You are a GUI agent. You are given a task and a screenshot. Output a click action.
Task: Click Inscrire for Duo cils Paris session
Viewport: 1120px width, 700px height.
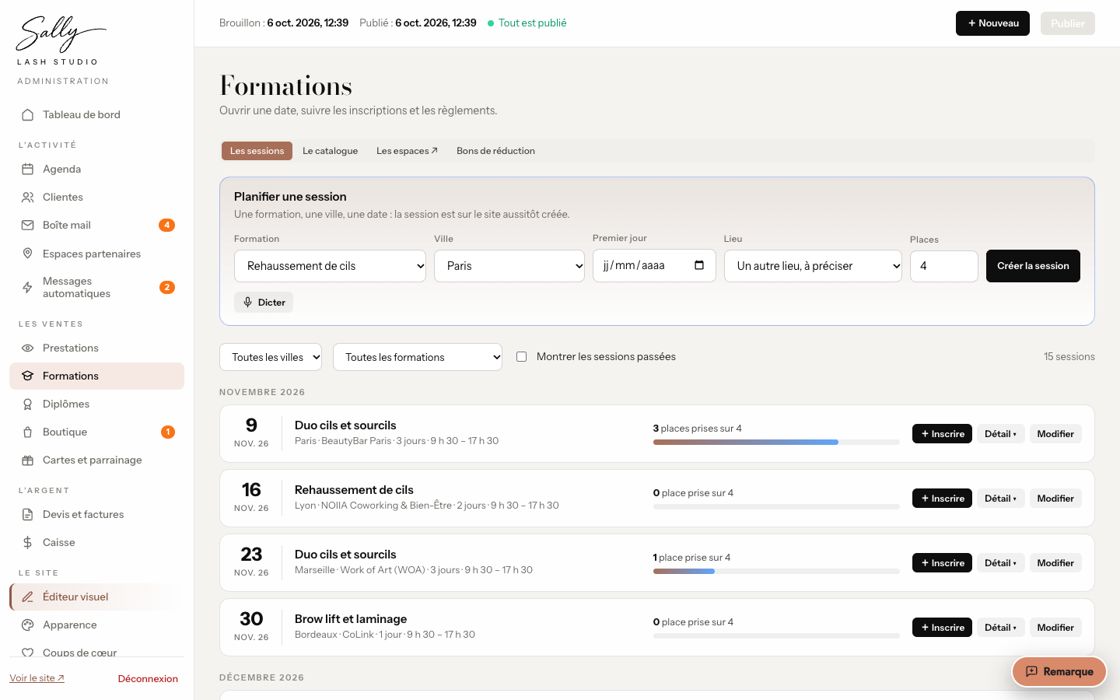click(x=942, y=434)
